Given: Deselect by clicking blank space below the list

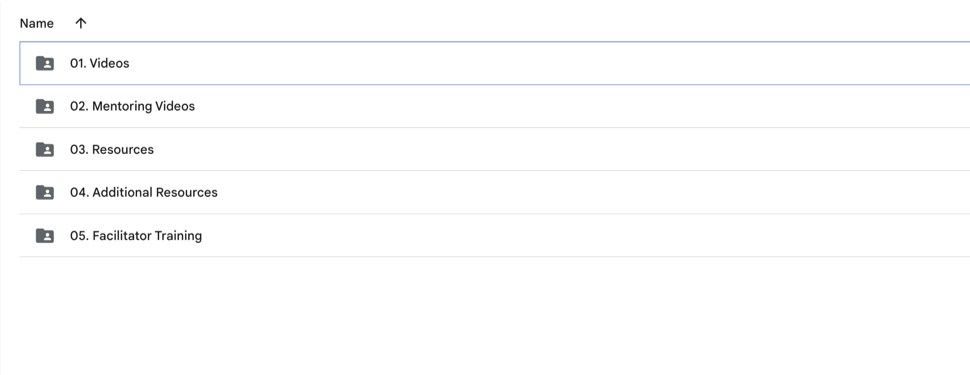Looking at the screenshot, I should click(485, 316).
